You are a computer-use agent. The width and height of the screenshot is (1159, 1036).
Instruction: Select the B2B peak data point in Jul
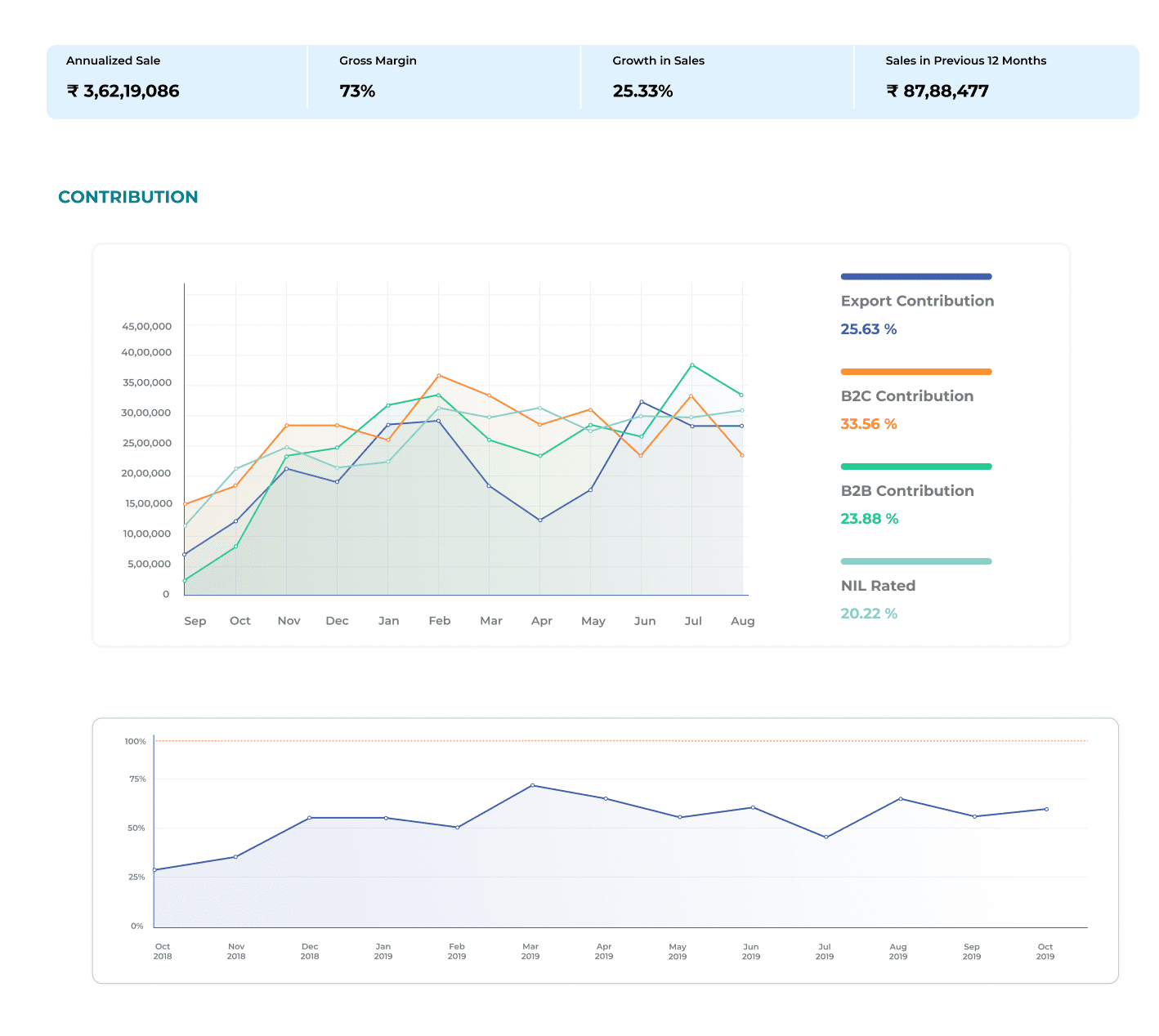pyautogui.click(x=692, y=365)
